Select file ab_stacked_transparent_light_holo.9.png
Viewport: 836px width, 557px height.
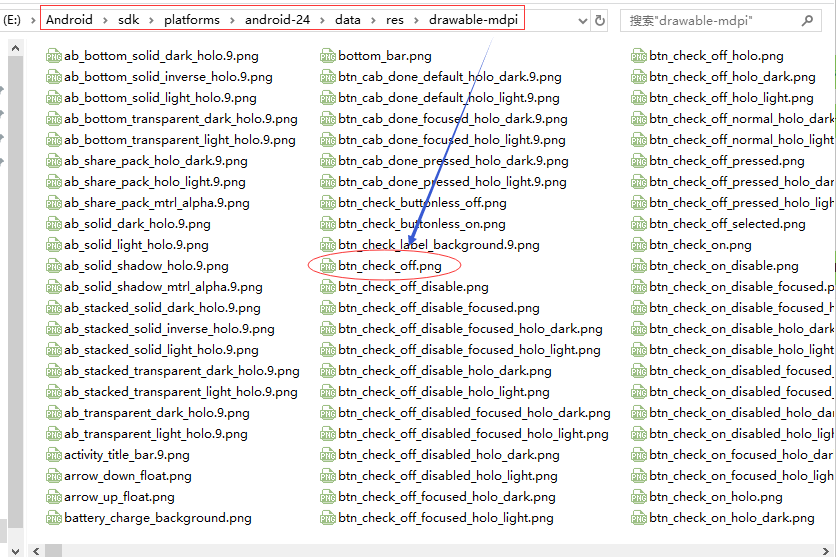point(172,392)
